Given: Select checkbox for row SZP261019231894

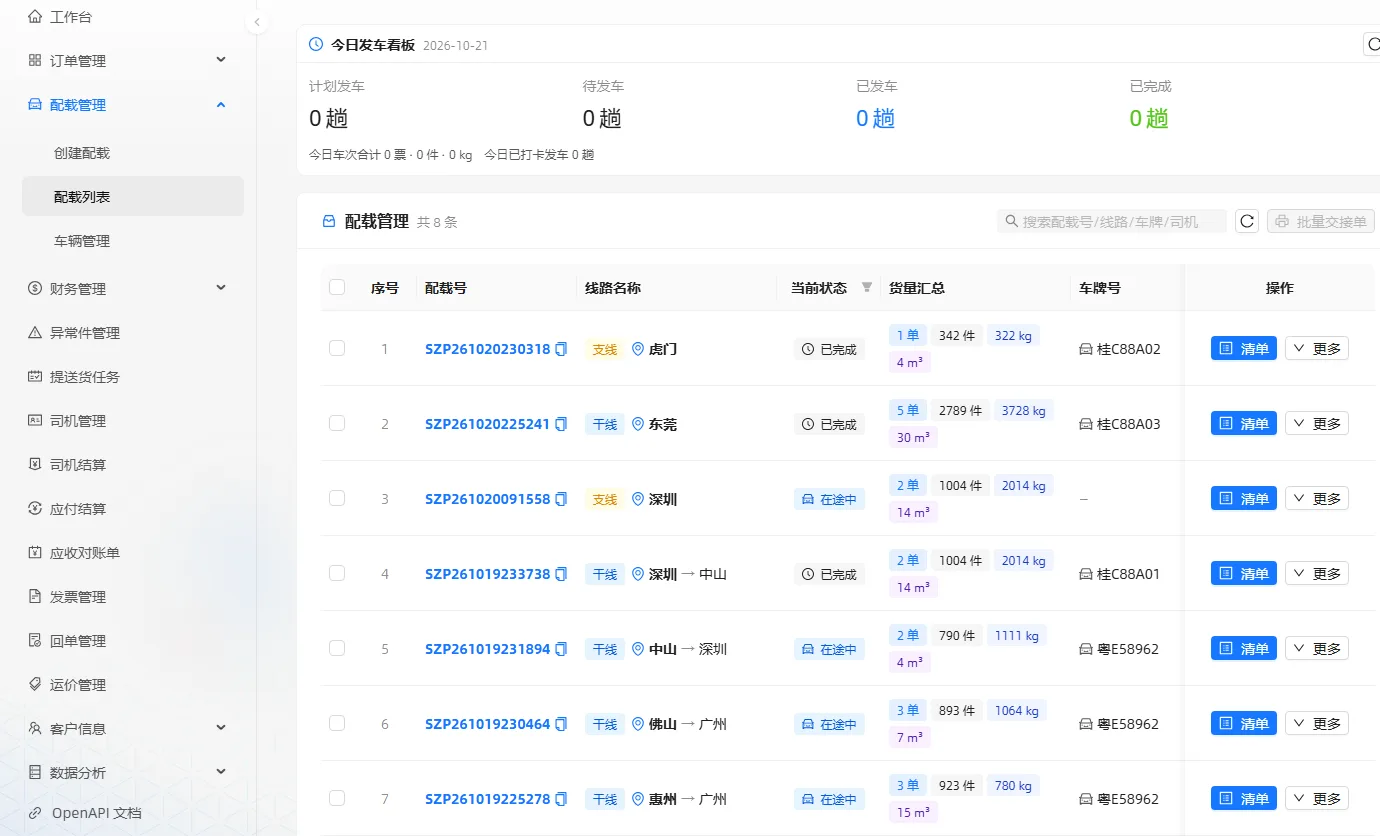Looking at the screenshot, I should 337,648.
